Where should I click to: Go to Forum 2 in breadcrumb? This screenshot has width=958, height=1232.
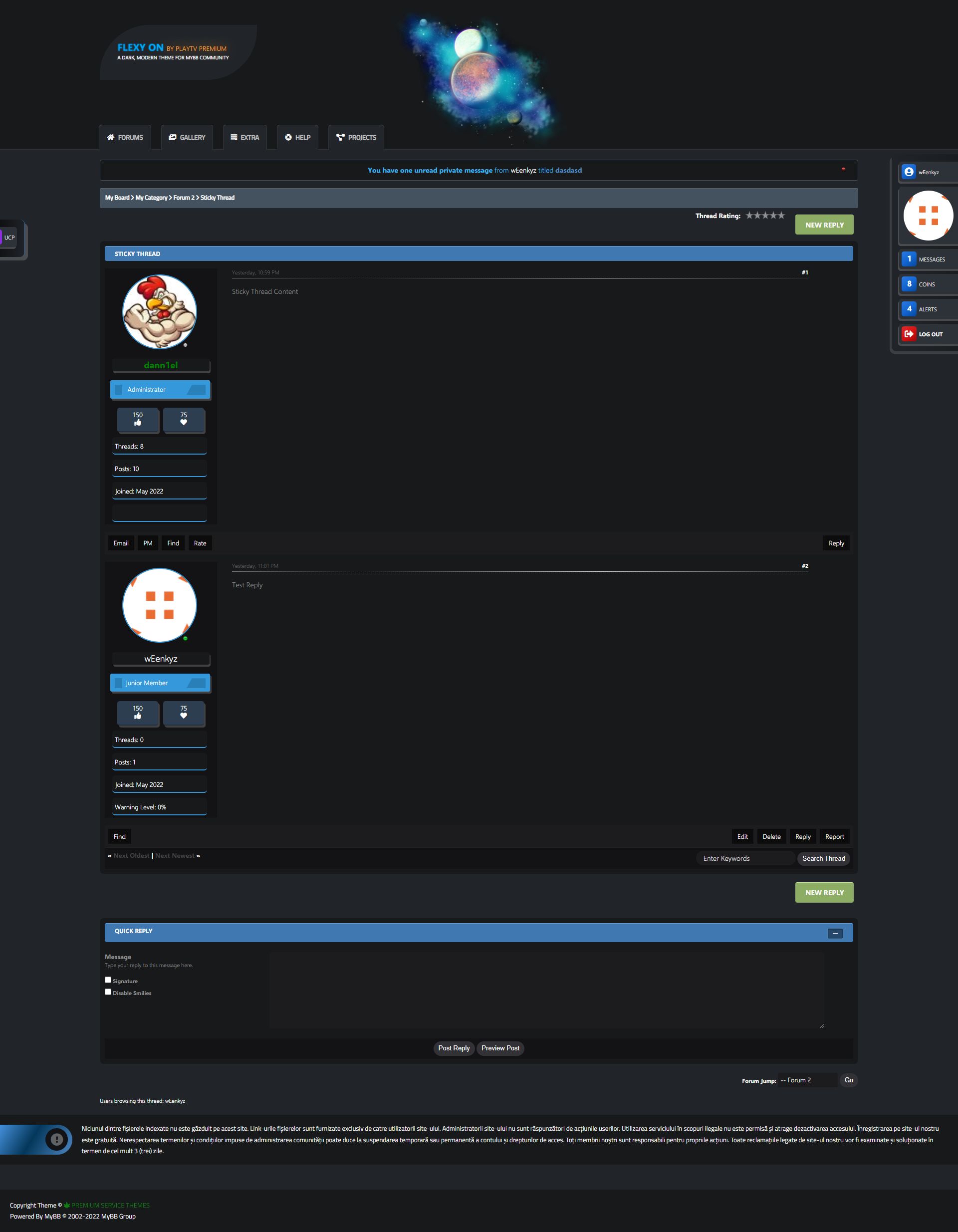(183, 198)
